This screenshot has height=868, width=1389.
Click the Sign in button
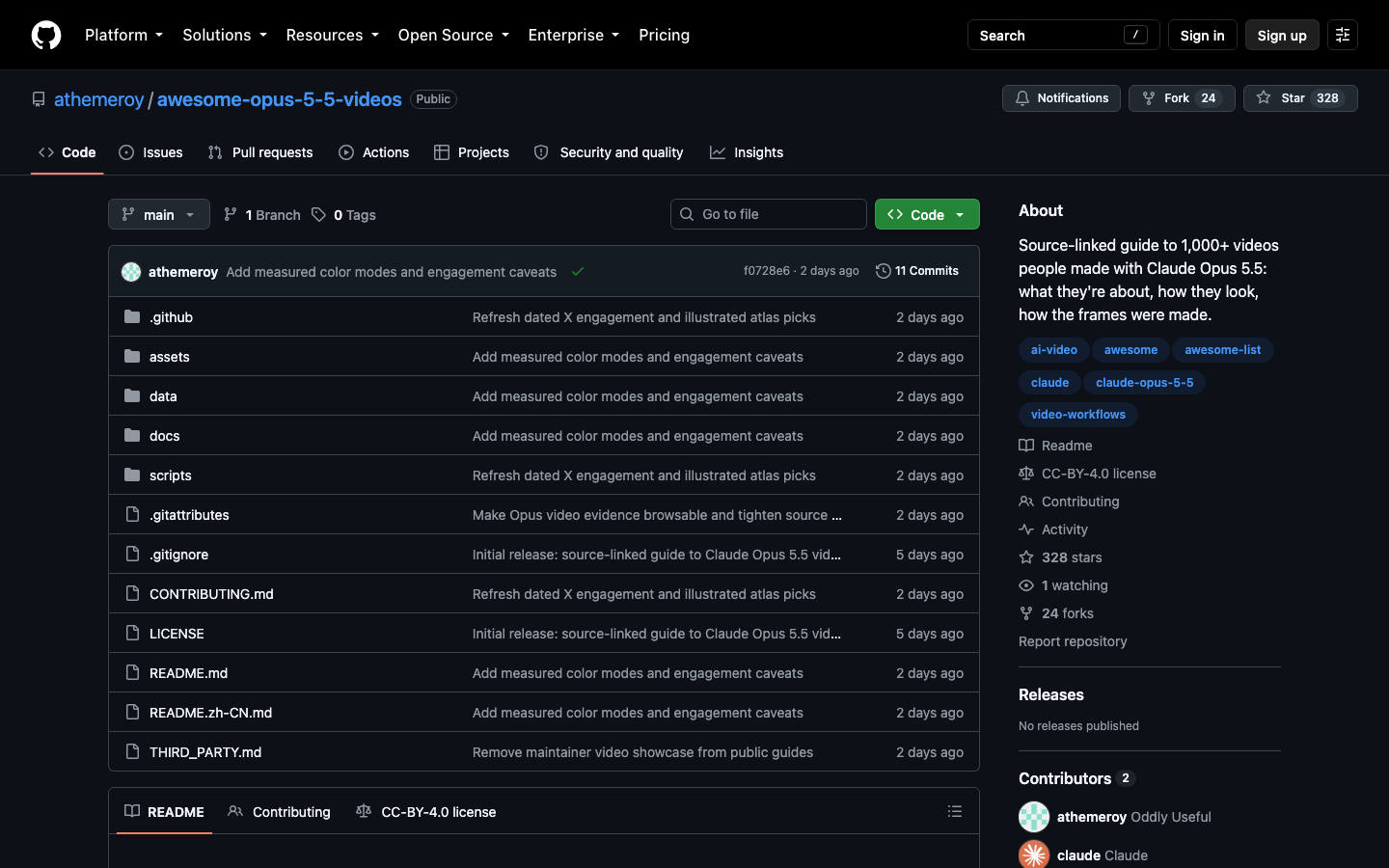coord(1202,35)
